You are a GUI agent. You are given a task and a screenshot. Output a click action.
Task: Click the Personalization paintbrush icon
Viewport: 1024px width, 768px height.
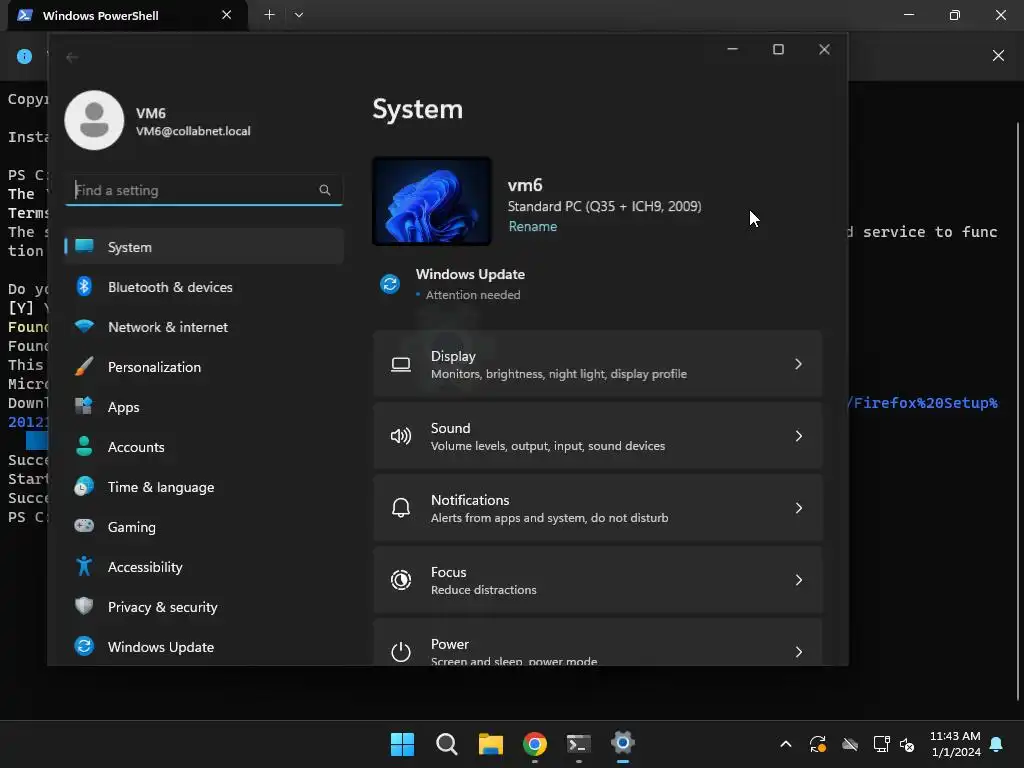coord(84,366)
